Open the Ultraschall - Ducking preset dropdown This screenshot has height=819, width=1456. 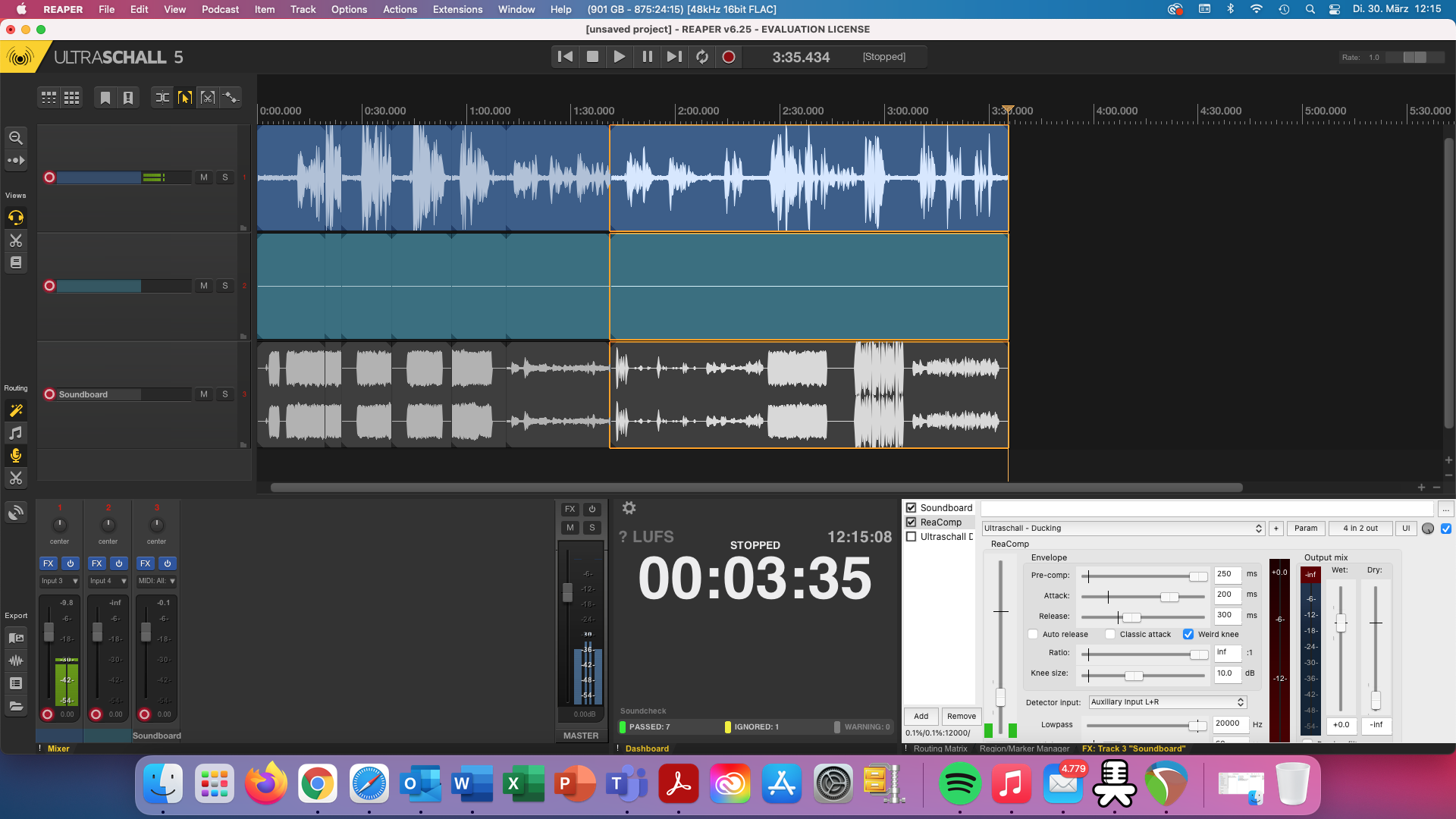(x=1123, y=529)
